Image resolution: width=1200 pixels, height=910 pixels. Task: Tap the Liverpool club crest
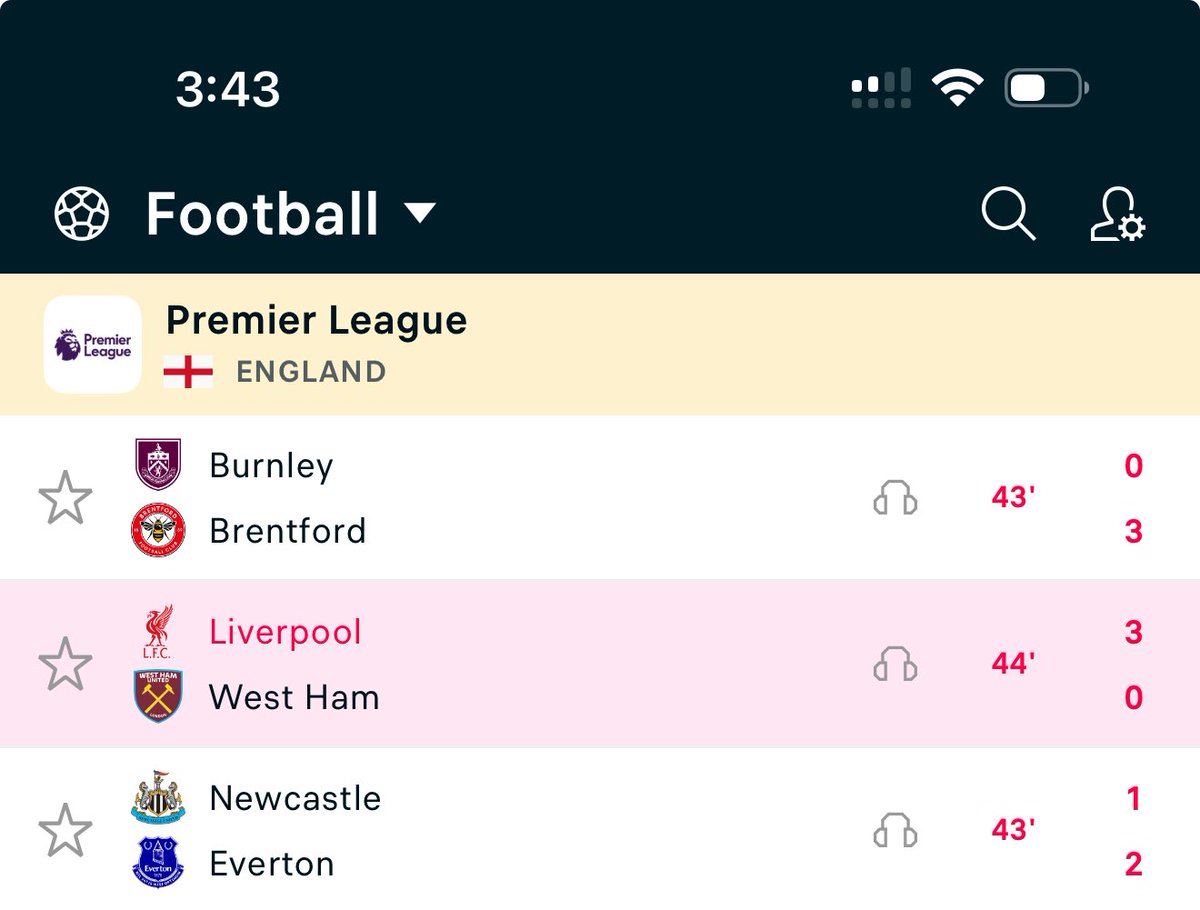tap(158, 631)
